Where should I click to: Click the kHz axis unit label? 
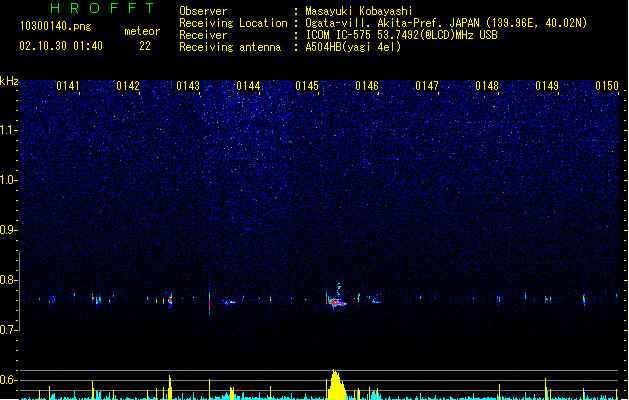click(9, 81)
